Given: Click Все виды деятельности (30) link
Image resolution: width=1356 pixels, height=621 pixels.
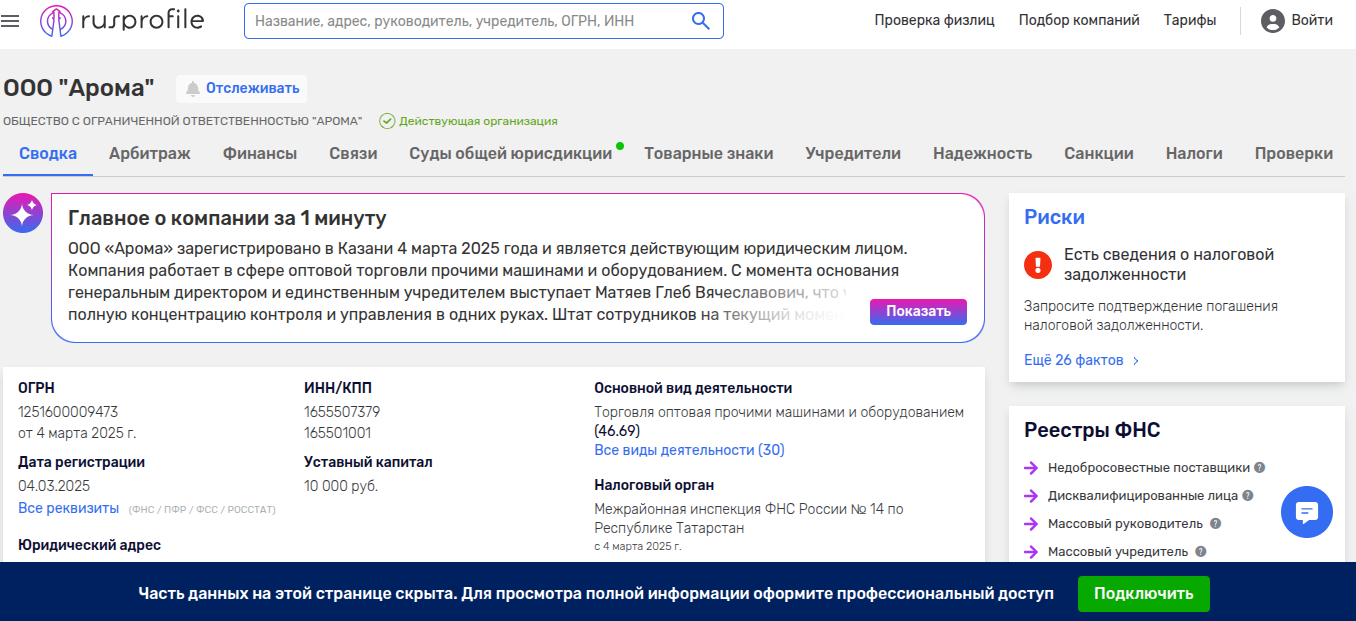Looking at the screenshot, I should click(689, 450).
